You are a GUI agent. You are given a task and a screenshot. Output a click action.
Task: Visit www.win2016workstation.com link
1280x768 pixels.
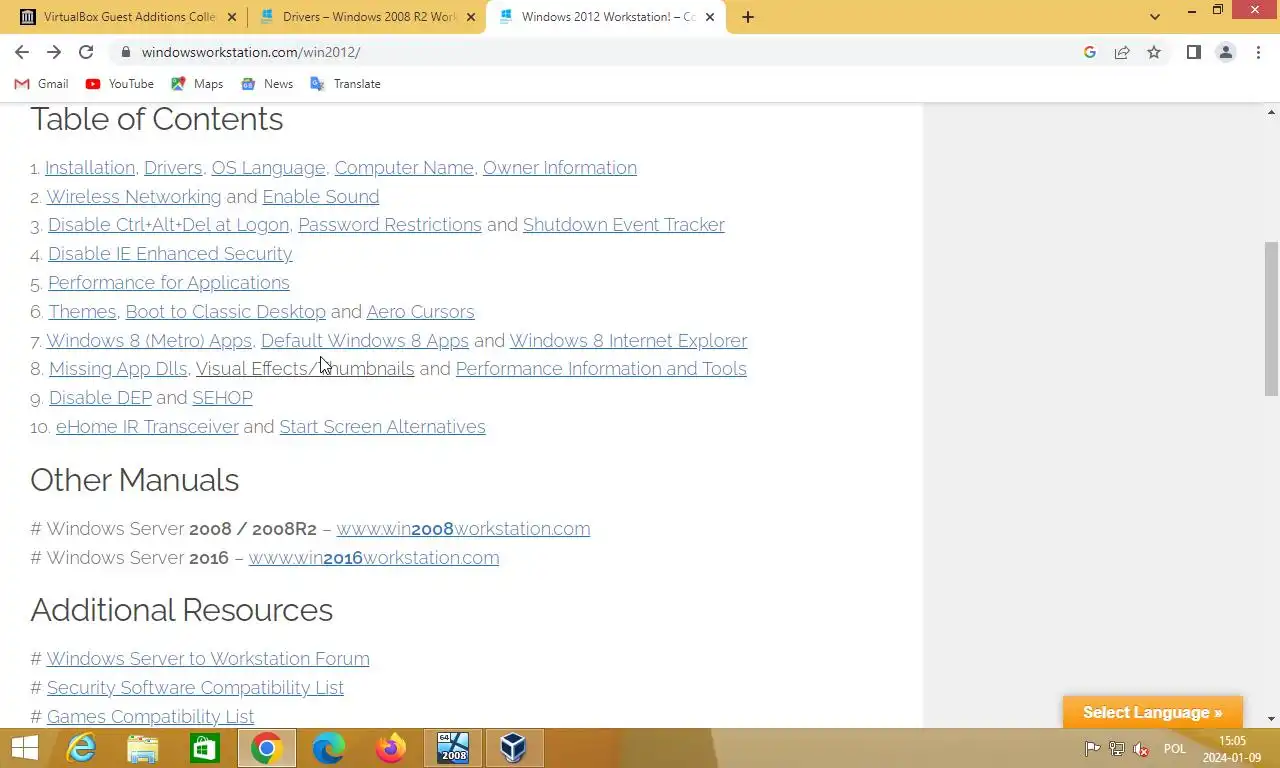click(374, 558)
